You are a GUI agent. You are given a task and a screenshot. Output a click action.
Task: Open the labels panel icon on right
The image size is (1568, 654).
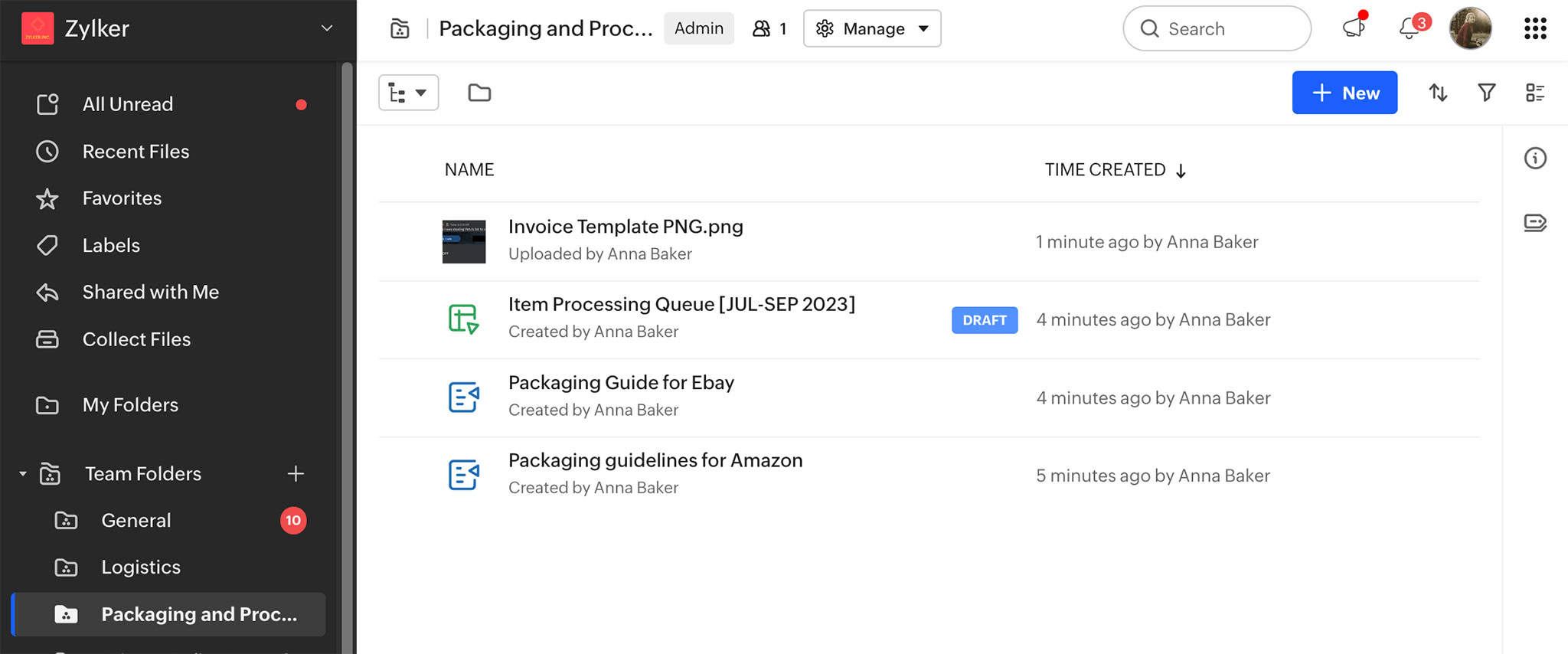pyautogui.click(x=1535, y=223)
